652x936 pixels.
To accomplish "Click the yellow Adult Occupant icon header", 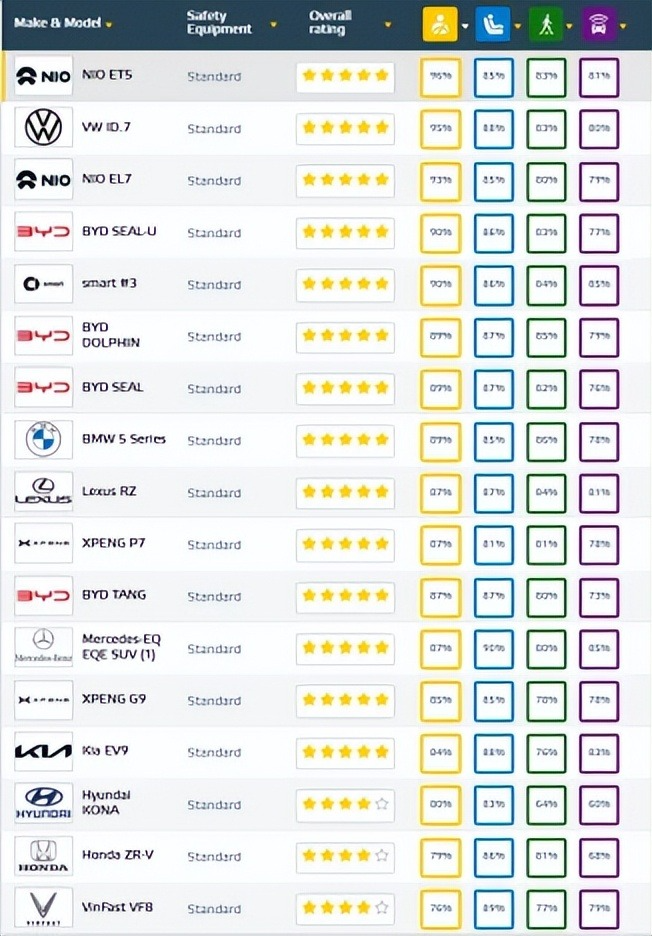I will 440,24.
